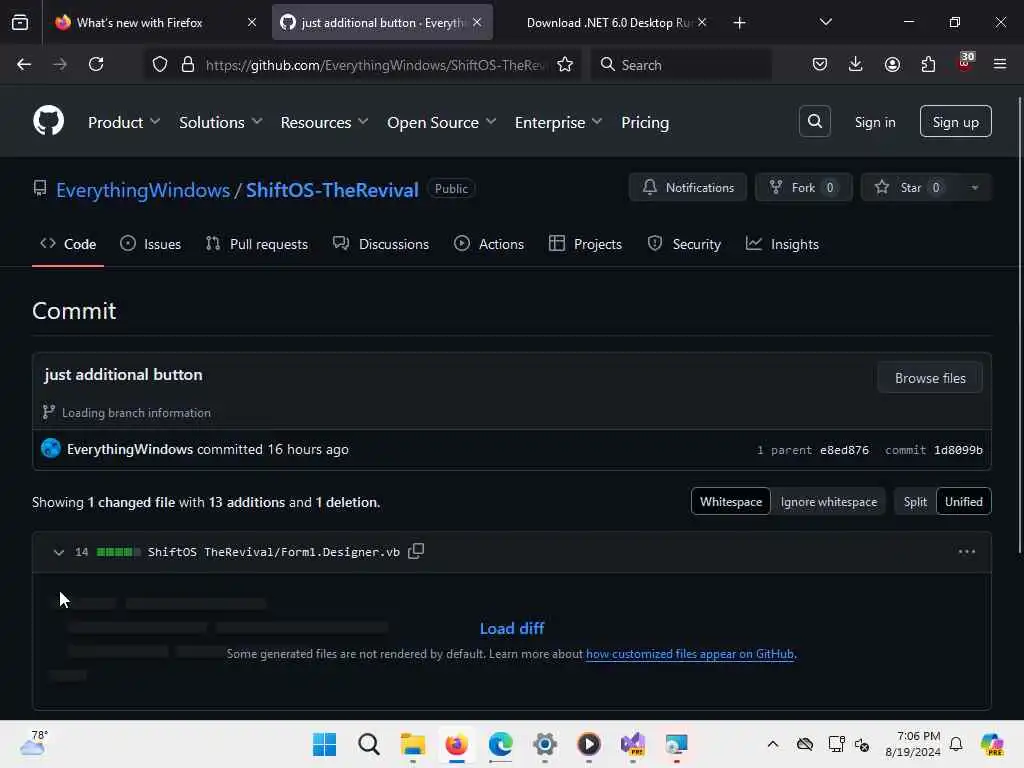Select Ignore whitespace option
Image resolution: width=1024 pixels, height=768 pixels.
click(829, 502)
